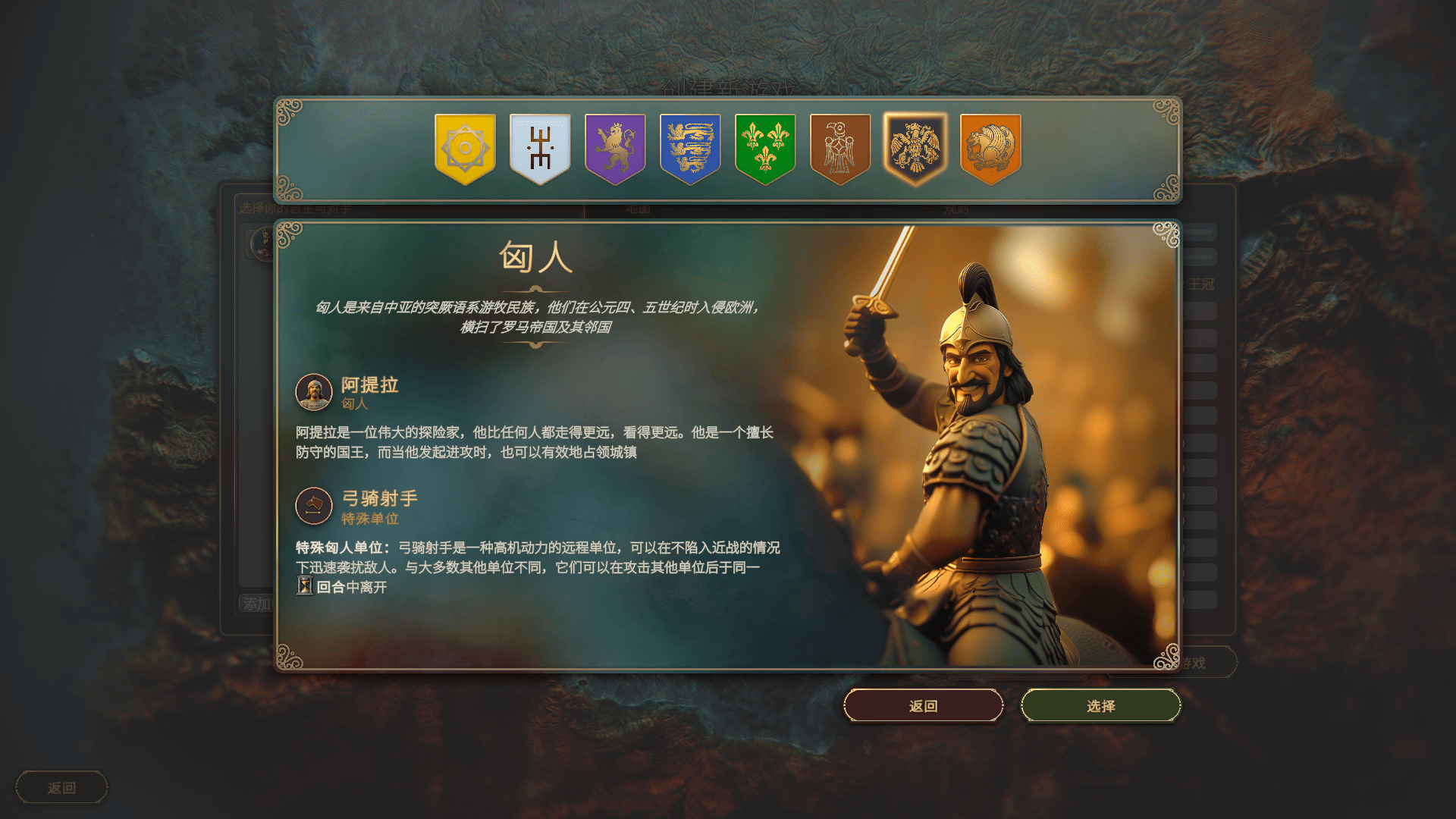This screenshot has height=819, width=1456.
Task: Select the orange shield with winged beast
Action: tap(990, 149)
